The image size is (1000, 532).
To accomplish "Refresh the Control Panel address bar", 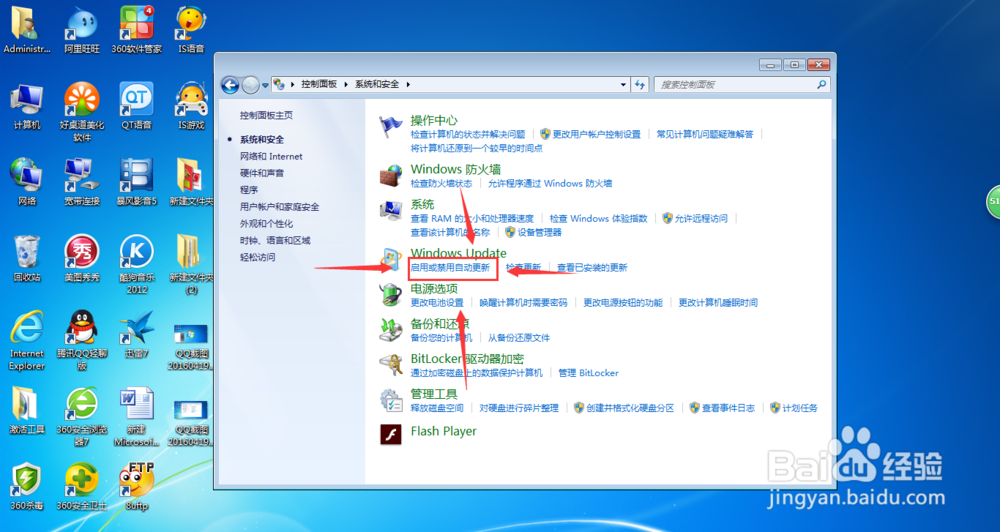I will 640,84.
